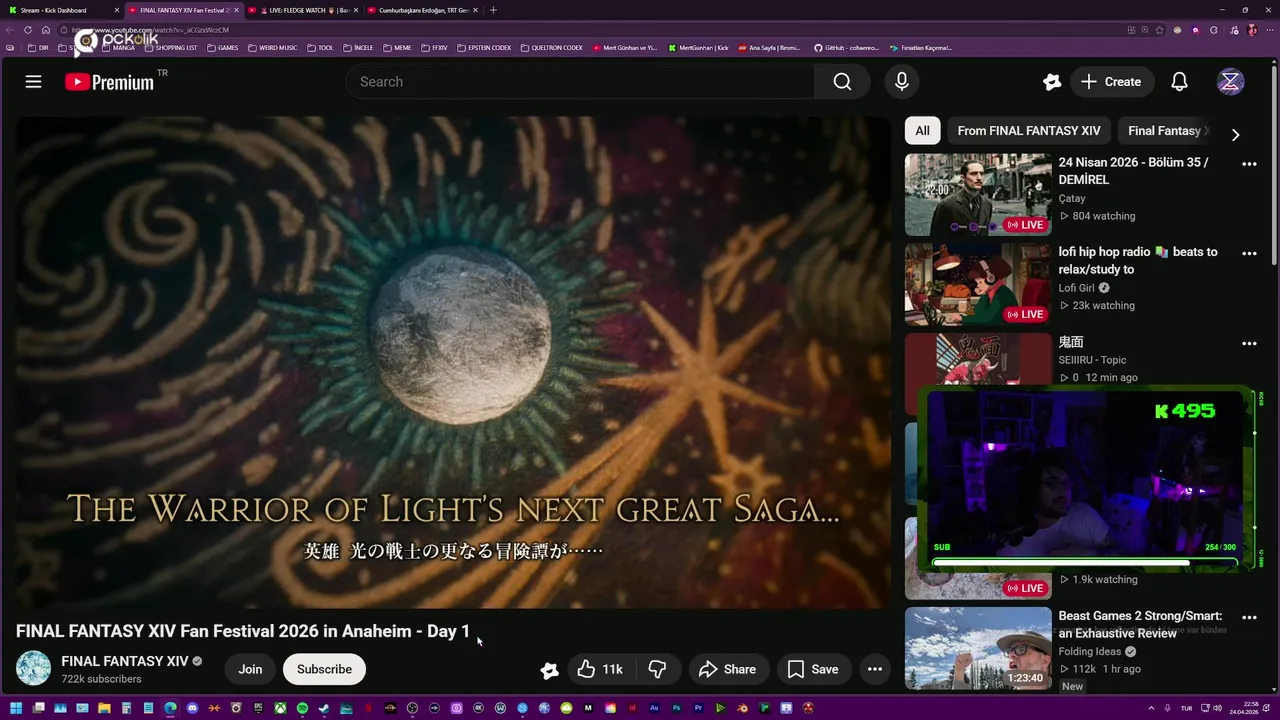This screenshot has height=720, width=1280.
Task: Click the search magnifier button
Action: (x=842, y=82)
